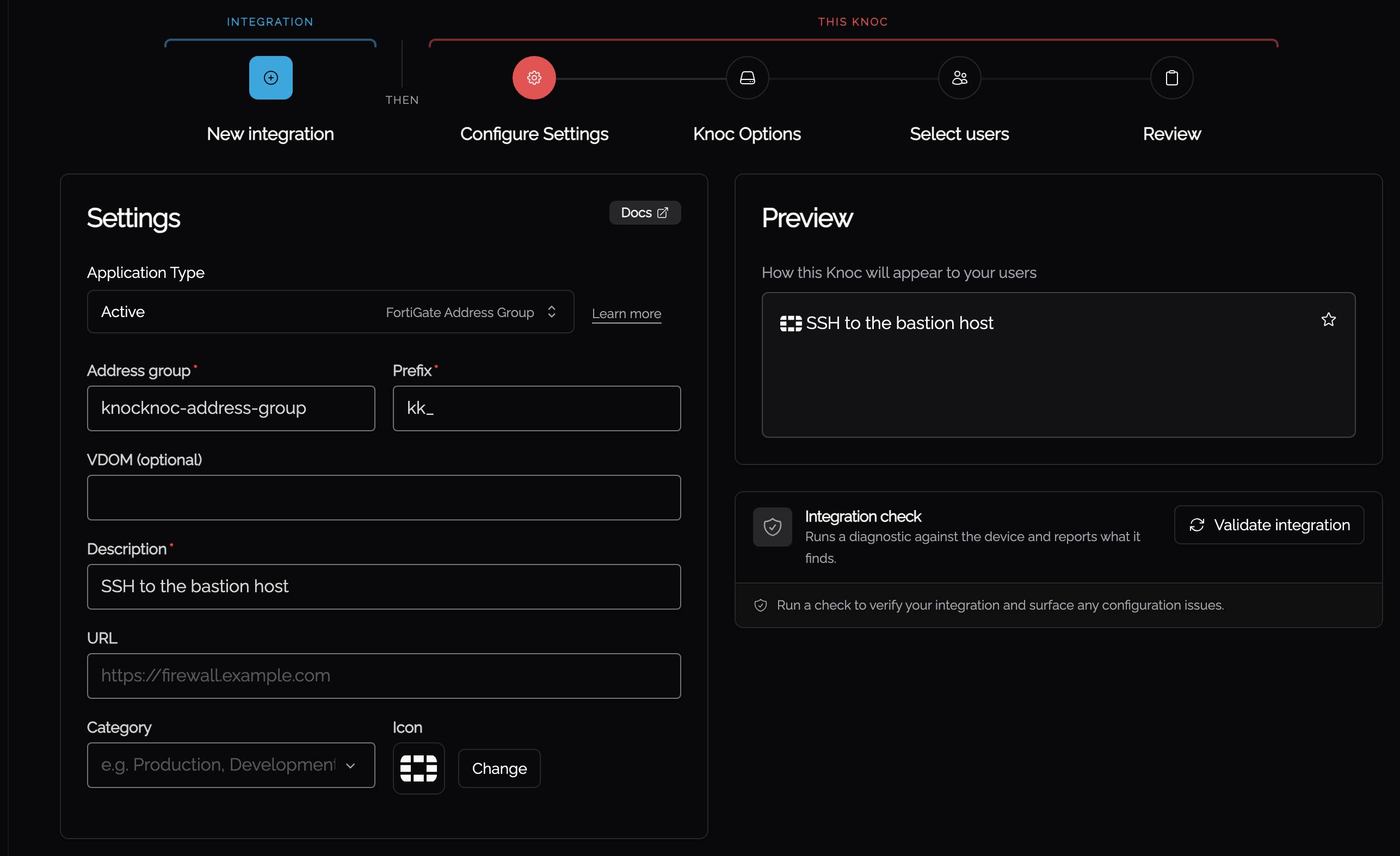Click the Docs button
Viewport: 1400px width, 856px height.
pyautogui.click(x=644, y=213)
